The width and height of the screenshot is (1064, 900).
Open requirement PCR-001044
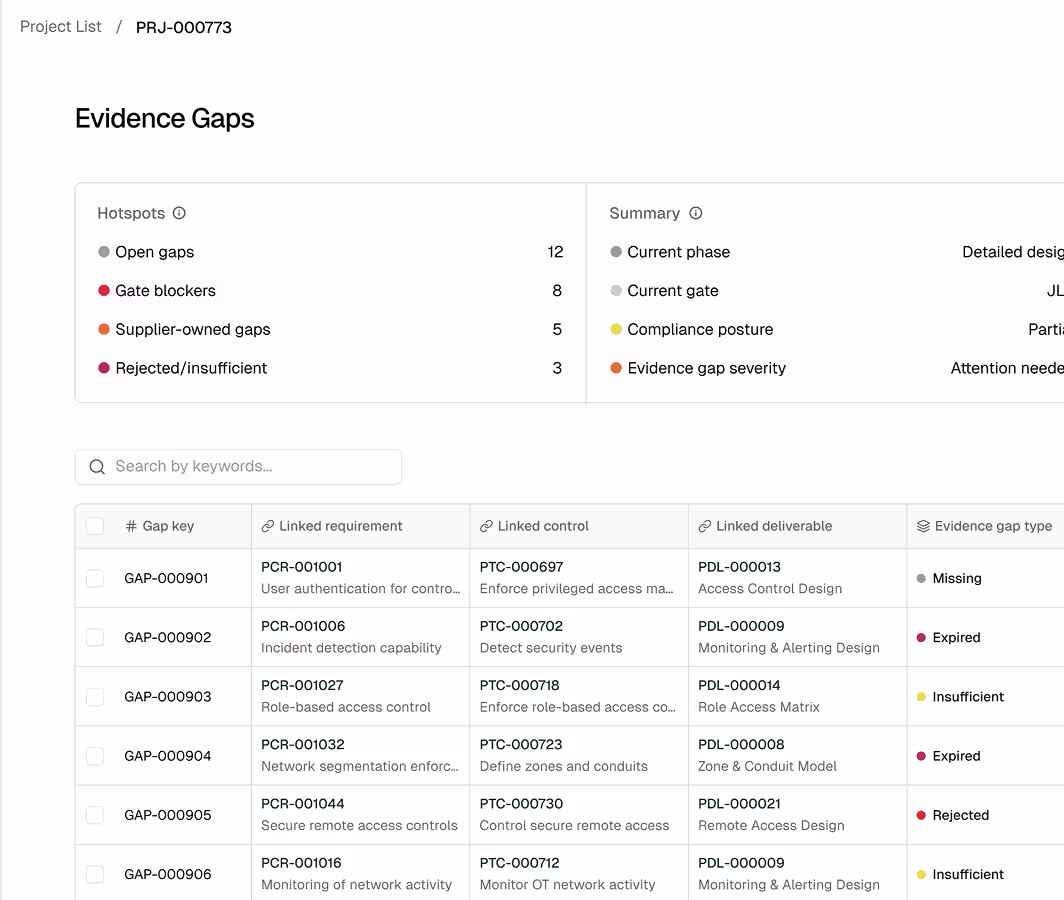(303, 804)
